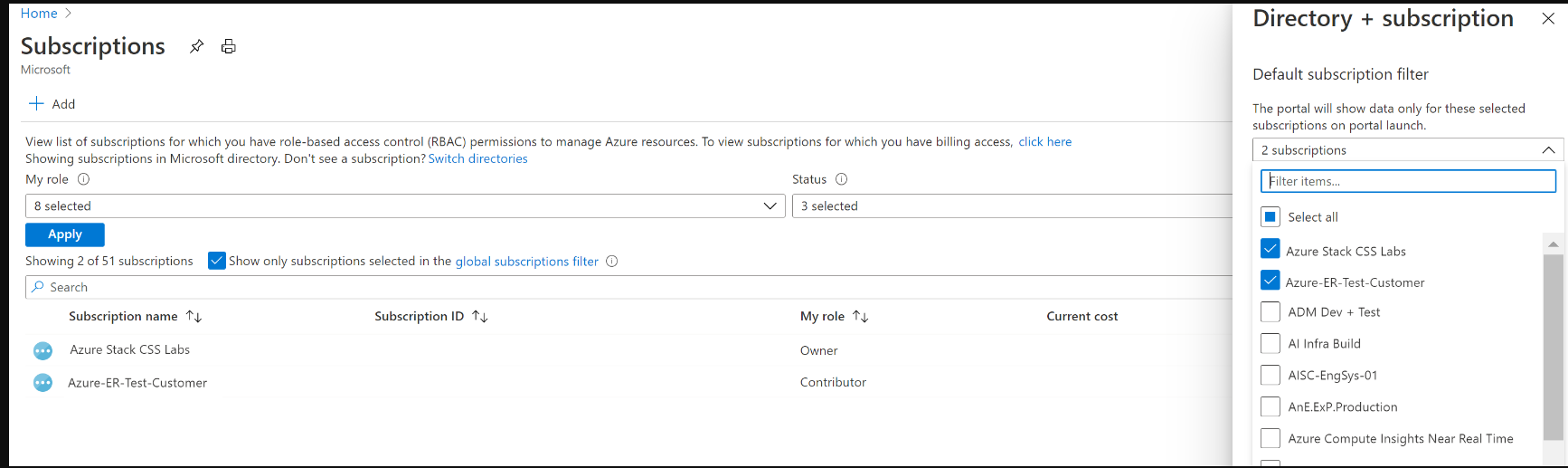Open context menu icon for Azure-ER-Test-Customer row

click(43, 383)
